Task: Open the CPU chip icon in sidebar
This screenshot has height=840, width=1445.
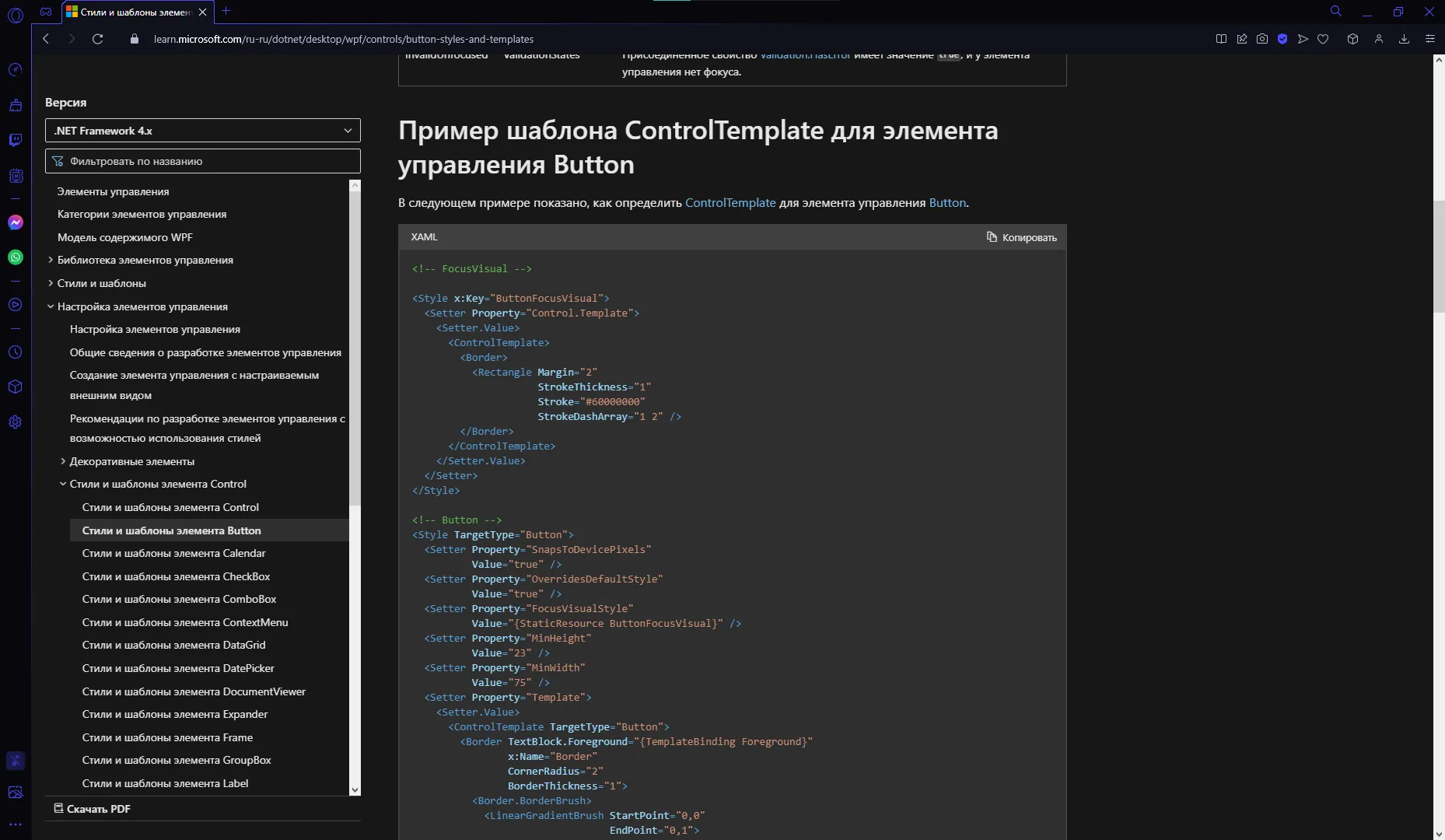Action: click(16, 176)
